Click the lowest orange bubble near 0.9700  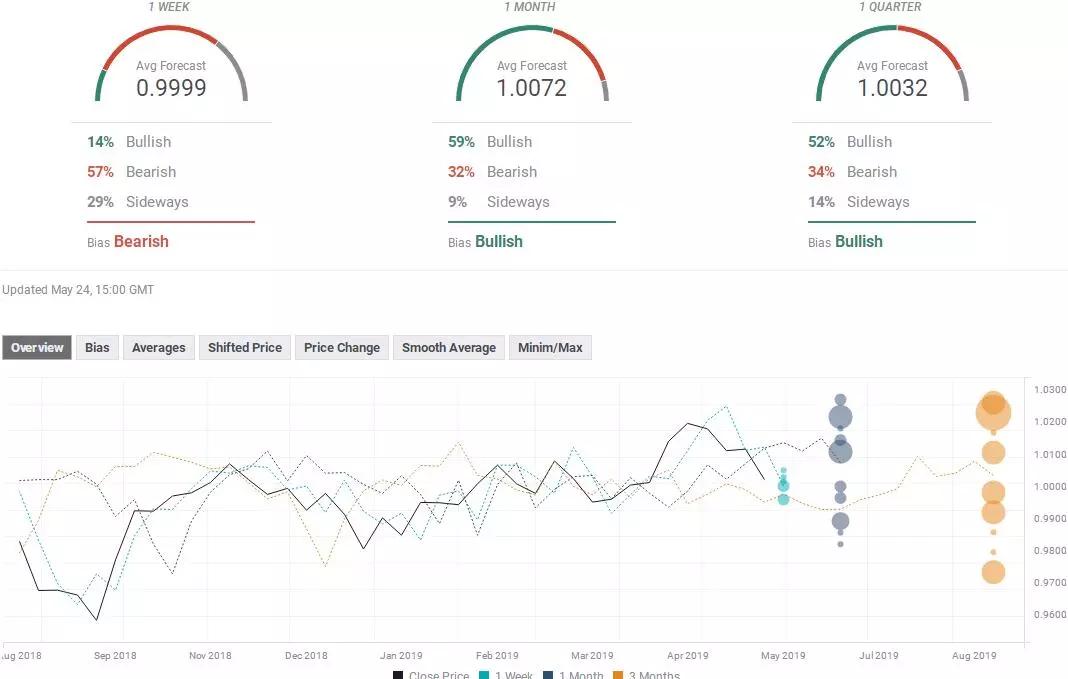[x=993, y=572]
